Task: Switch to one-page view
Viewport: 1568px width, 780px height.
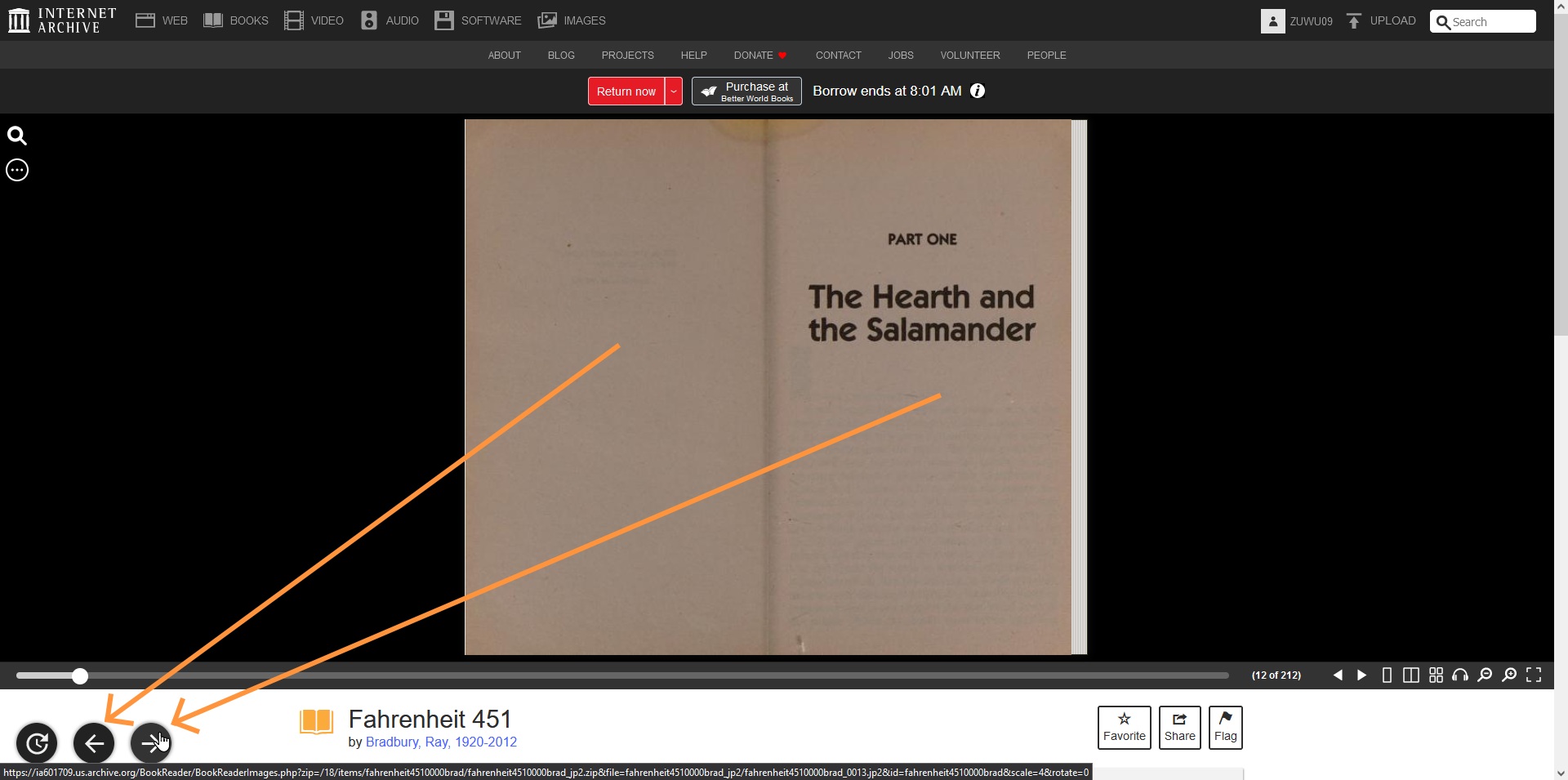Action: (x=1387, y=675)
